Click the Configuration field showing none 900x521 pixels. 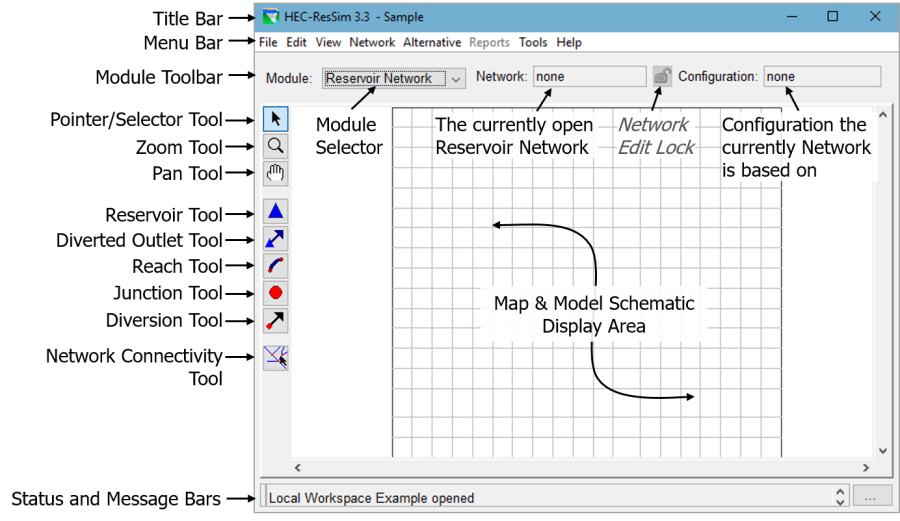(822, 76)
